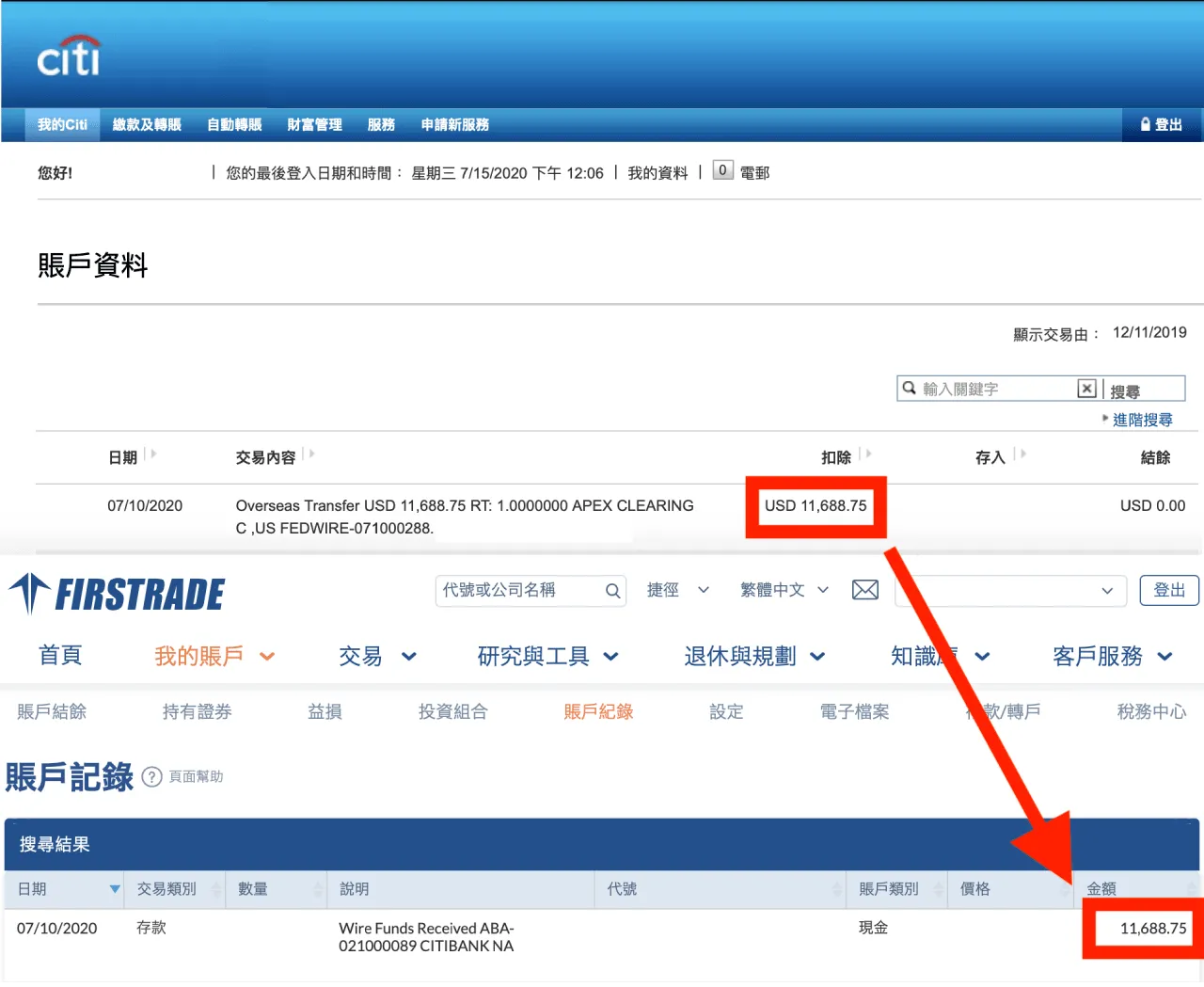Open the 頁面幫助 question mark icon
The height and width of the screenshot is (987, 1204).
coord(151,777)
